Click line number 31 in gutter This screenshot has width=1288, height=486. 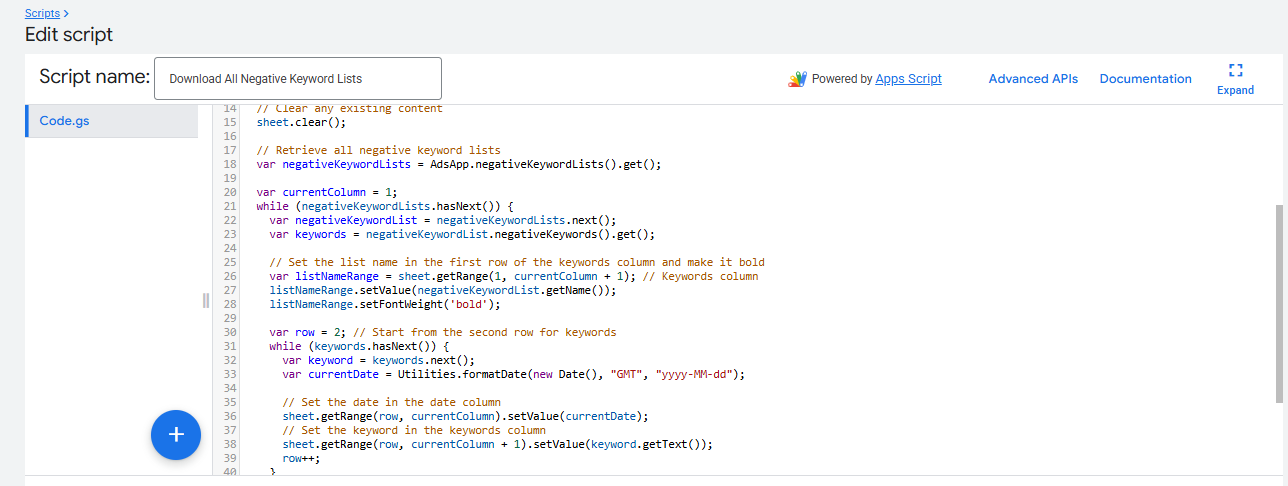[230, 346]
